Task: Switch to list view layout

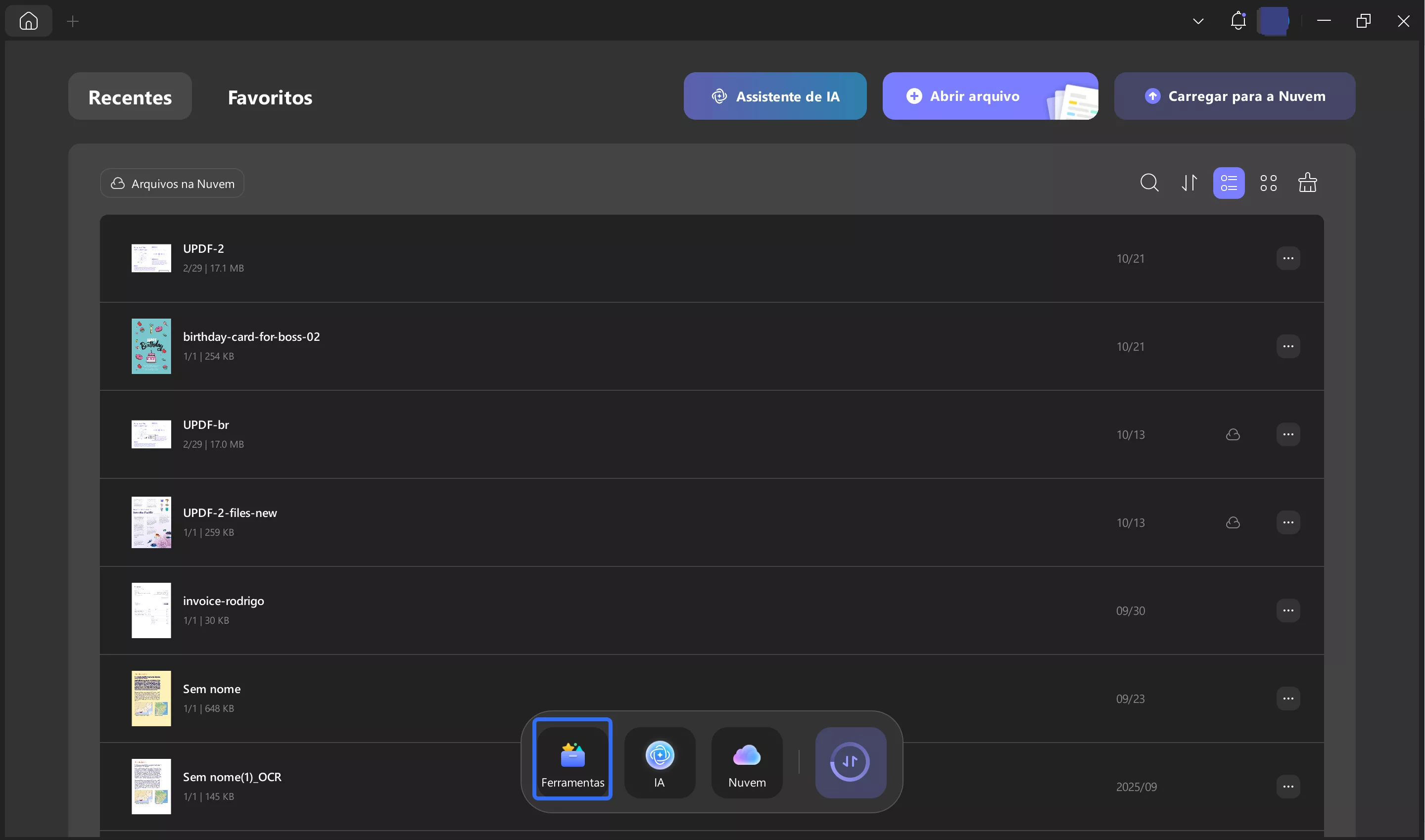Action: [1229, 183]
